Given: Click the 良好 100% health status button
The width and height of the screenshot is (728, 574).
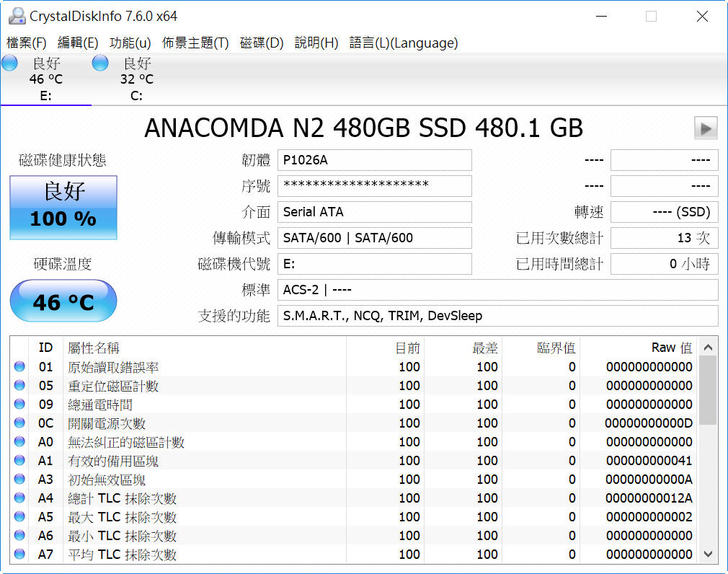Looking at the screenshot, I should pyautogui.click(x=63, y=207).
